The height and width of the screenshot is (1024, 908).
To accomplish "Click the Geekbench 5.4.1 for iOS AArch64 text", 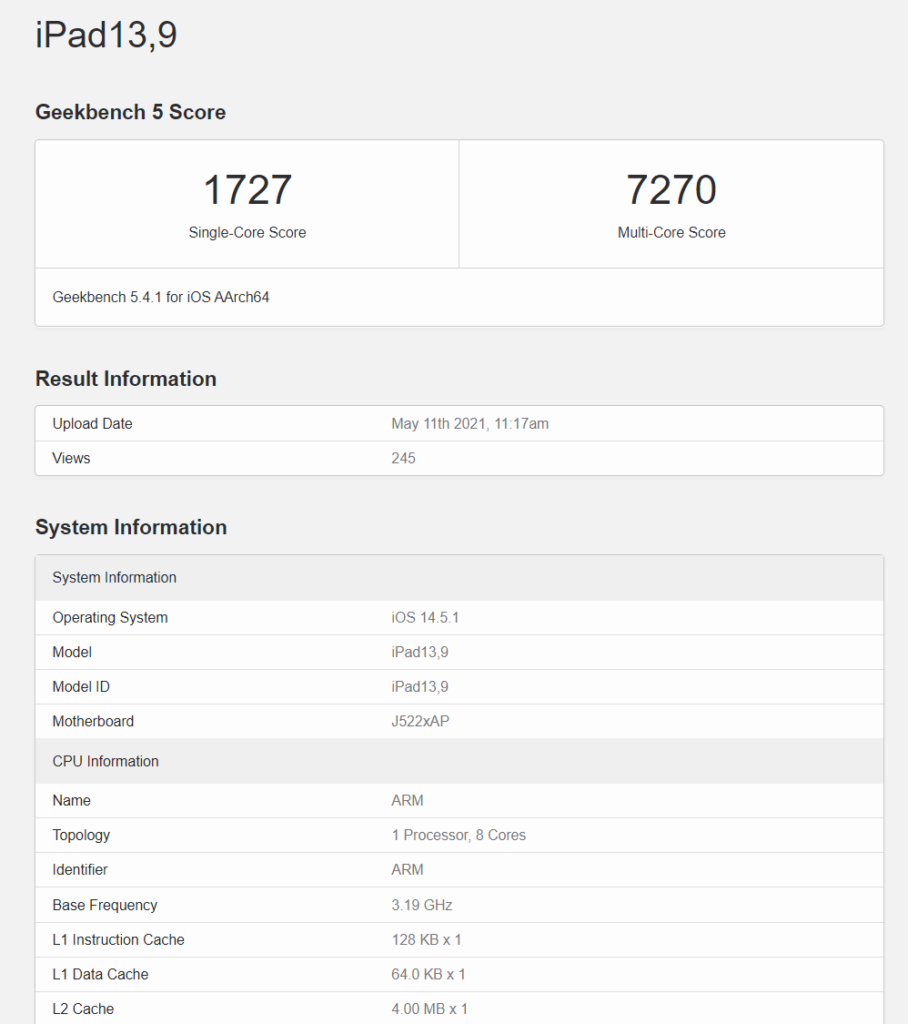I will (x=161, y=297).
